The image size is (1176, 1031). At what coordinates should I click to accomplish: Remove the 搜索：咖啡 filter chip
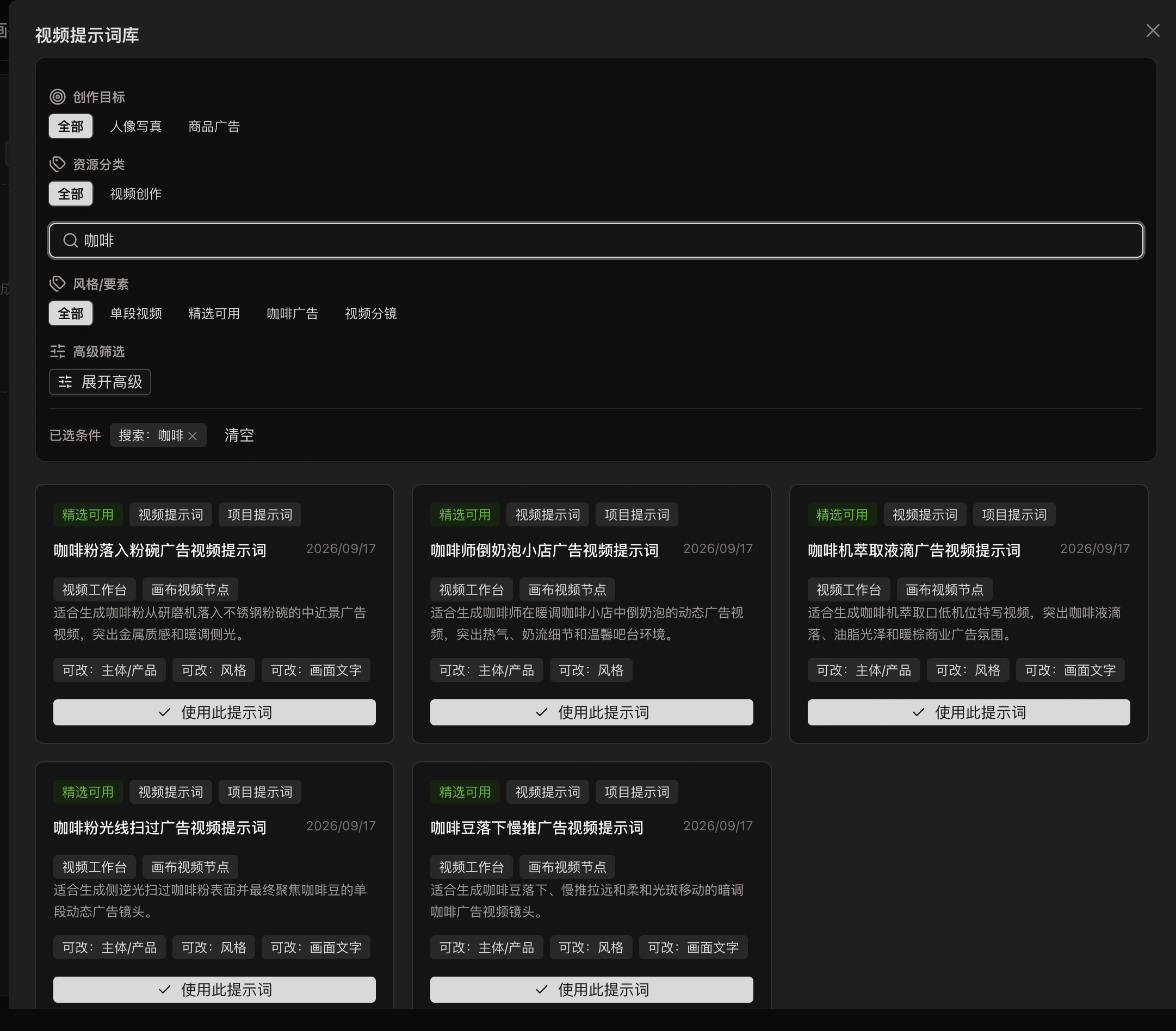click(x=193, y=436)
